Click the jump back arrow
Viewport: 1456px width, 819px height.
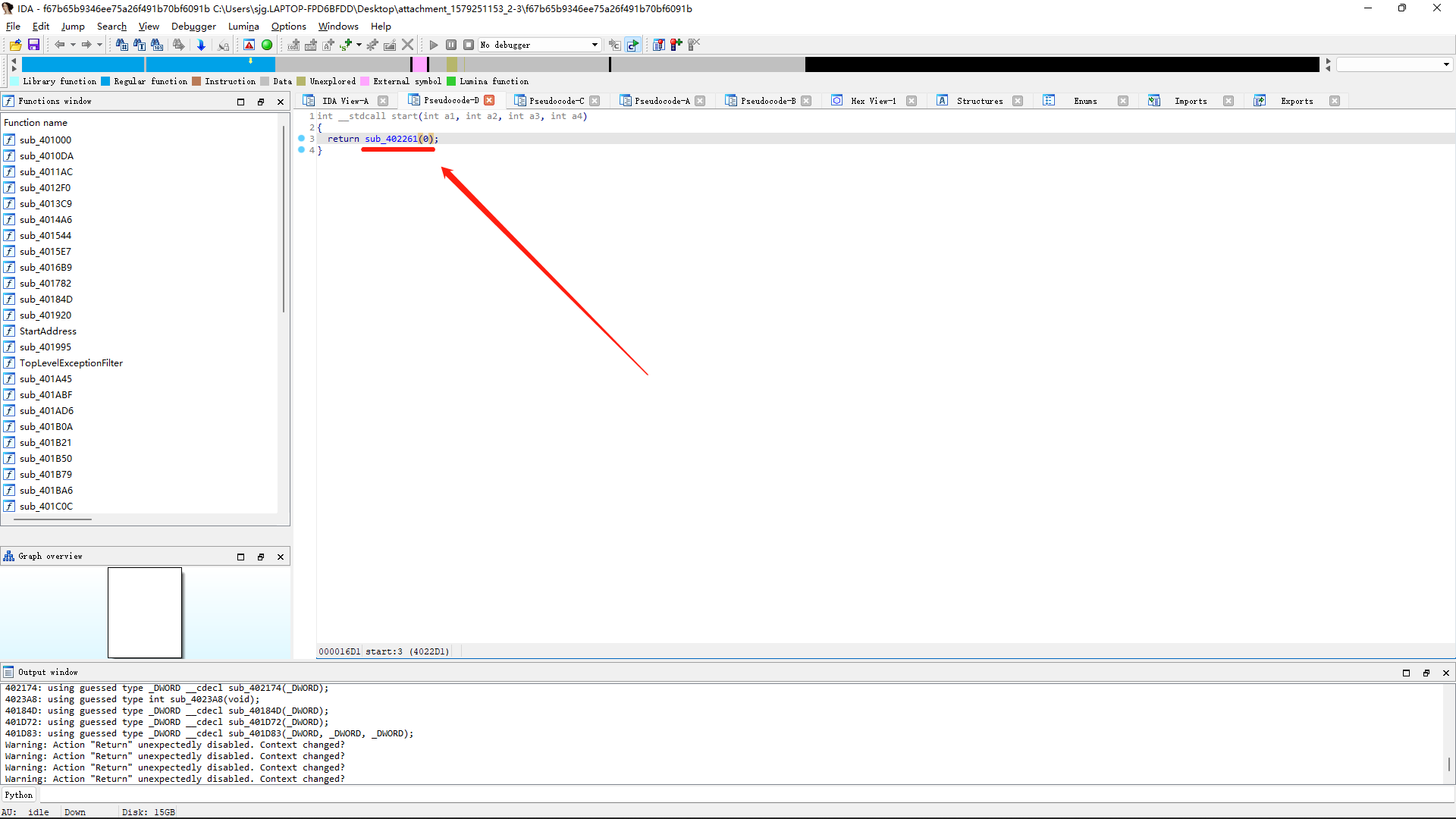coord(59,45)
